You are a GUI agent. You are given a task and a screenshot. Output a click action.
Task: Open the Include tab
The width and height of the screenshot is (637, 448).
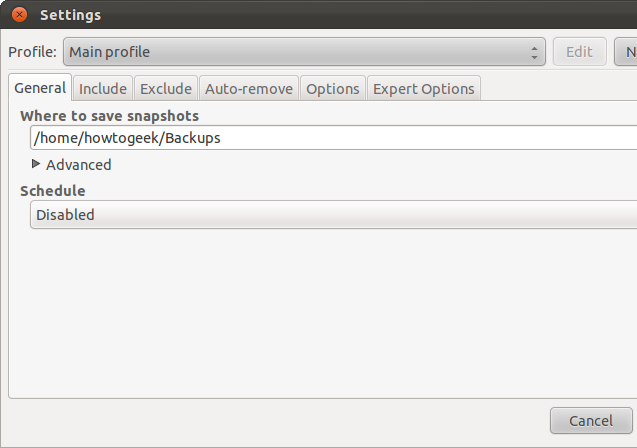pyautogui.click(x=103, y=89)
